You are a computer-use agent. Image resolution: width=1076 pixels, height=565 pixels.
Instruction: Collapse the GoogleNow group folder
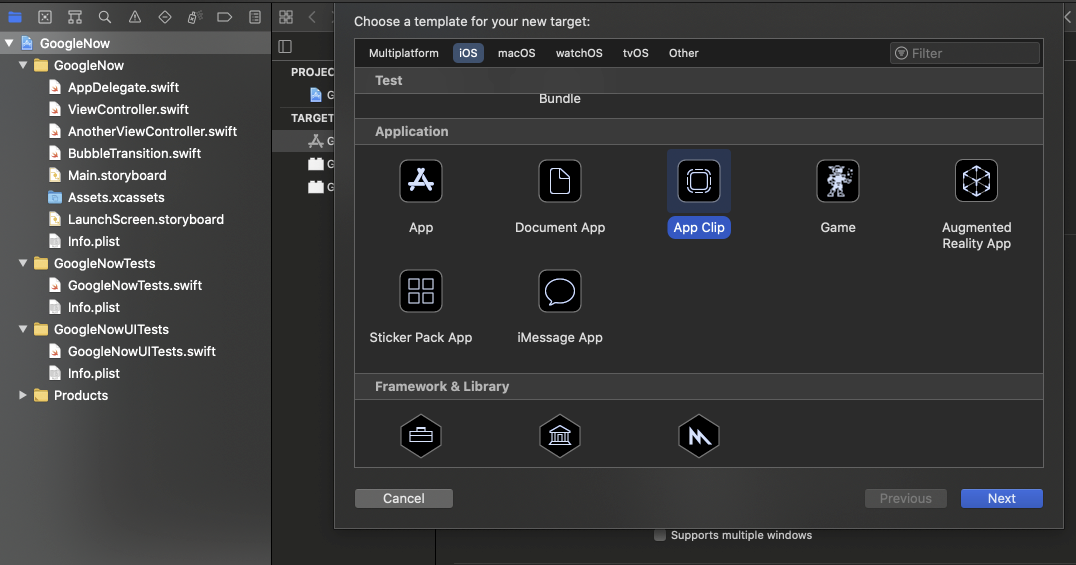[x=23, y=65]
